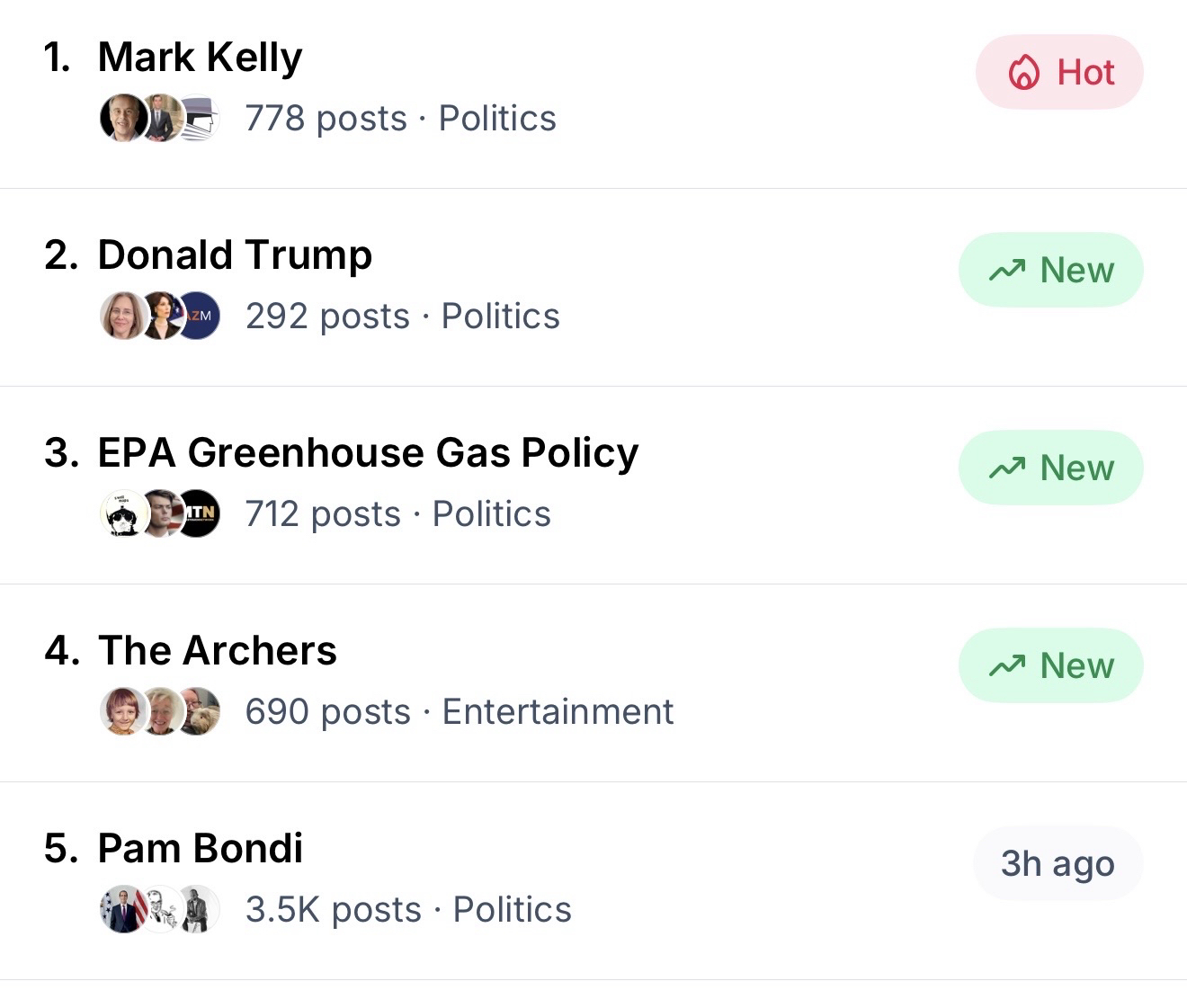
Task: Click trending arrow icon in EPA row
Action: point(1007,468)
